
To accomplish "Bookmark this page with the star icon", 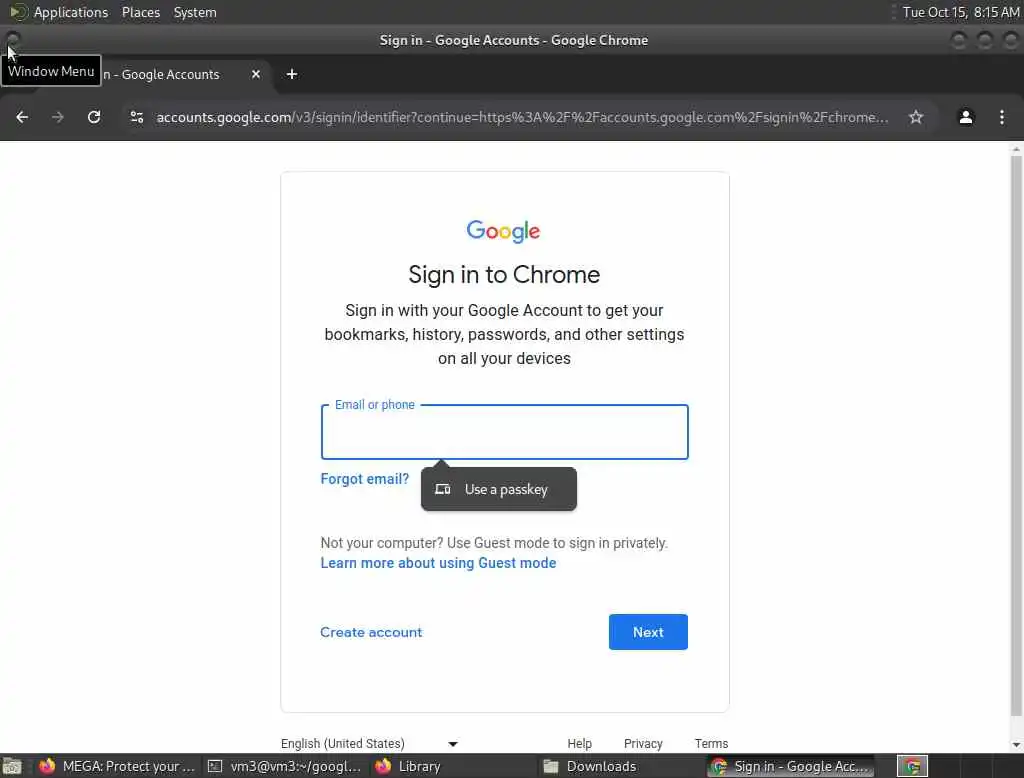I will point(916,117).
